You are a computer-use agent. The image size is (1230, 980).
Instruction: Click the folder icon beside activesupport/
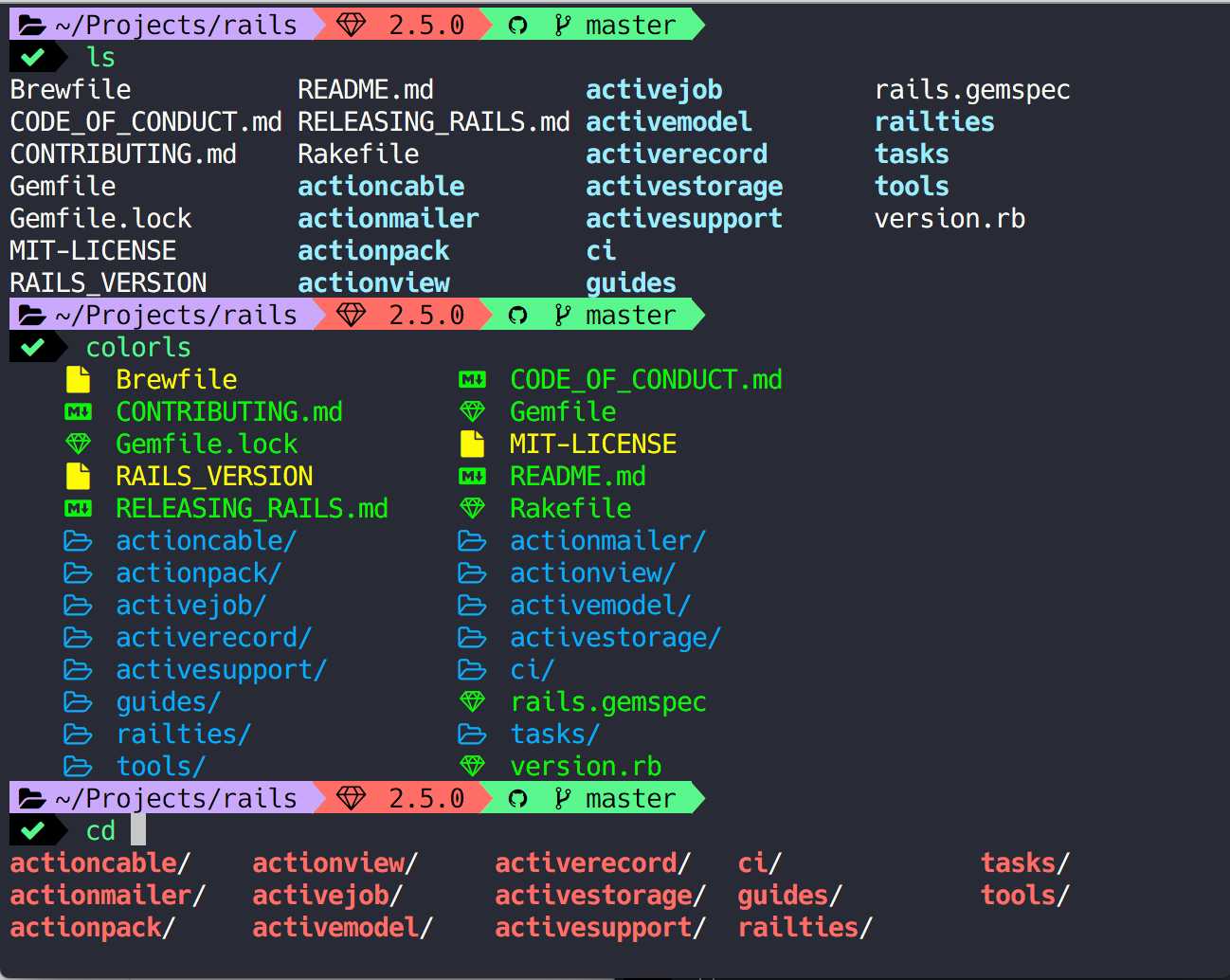pyautogui.click(x=78, y=670)
